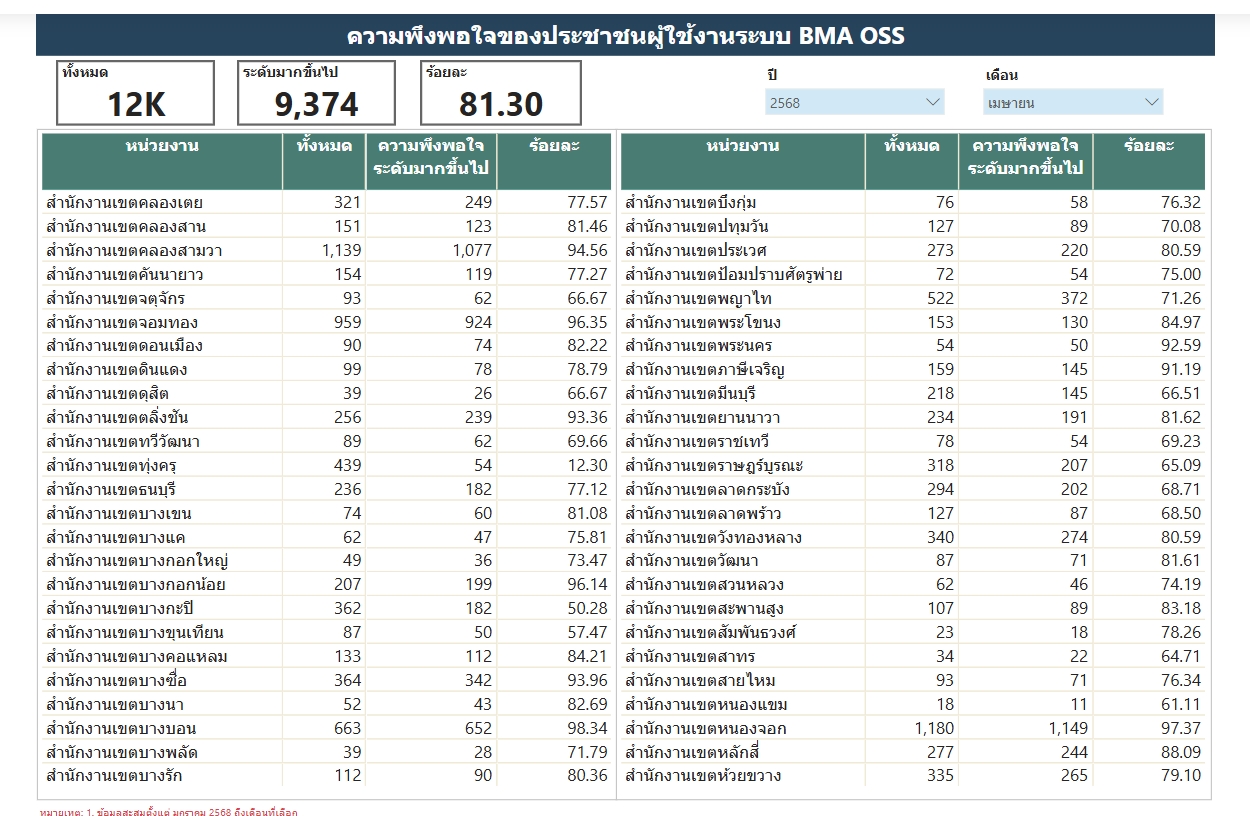Screen dimensions: 1250x816
Task: Select the row สำนักงานเขตลาดกระบัง
Action: coord(913,489)
